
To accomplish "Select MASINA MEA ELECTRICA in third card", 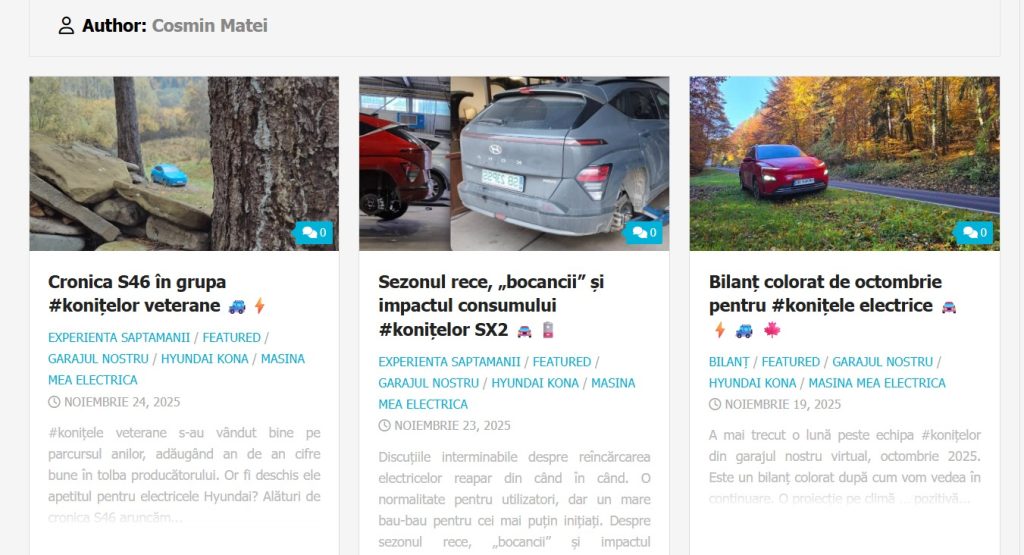I will [877, 383].
